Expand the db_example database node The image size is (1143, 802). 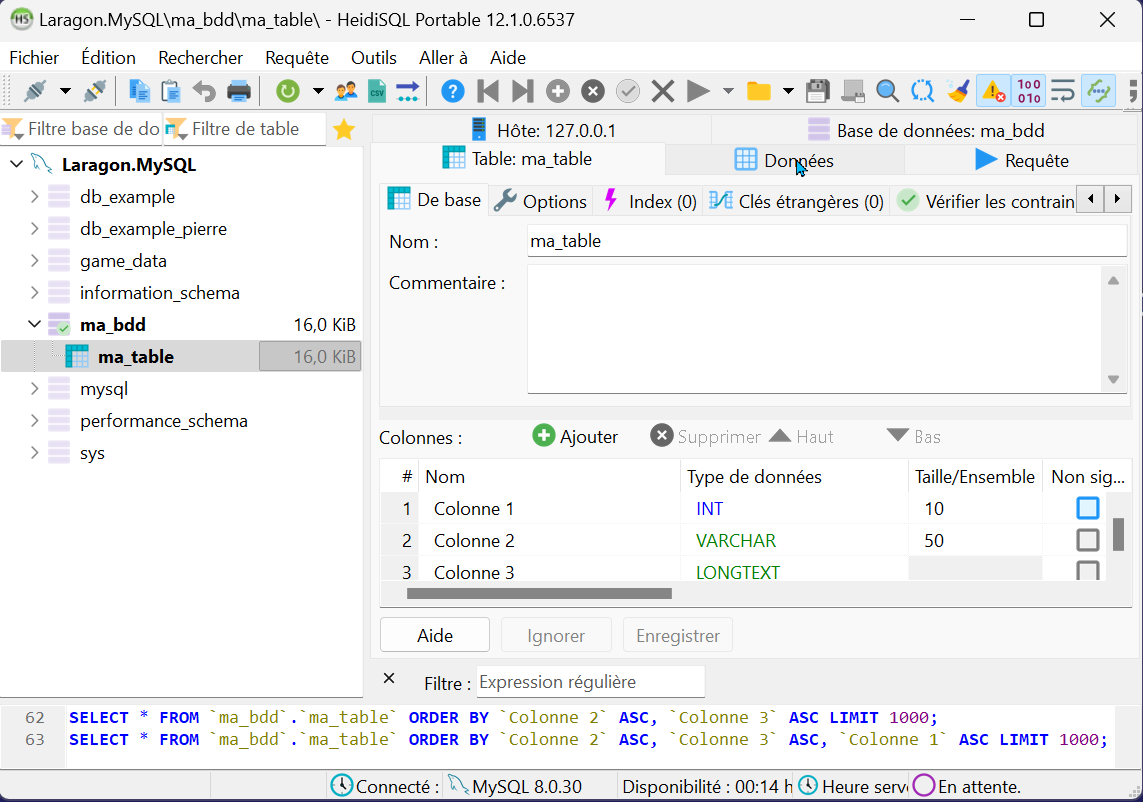(x=35, y=197)
